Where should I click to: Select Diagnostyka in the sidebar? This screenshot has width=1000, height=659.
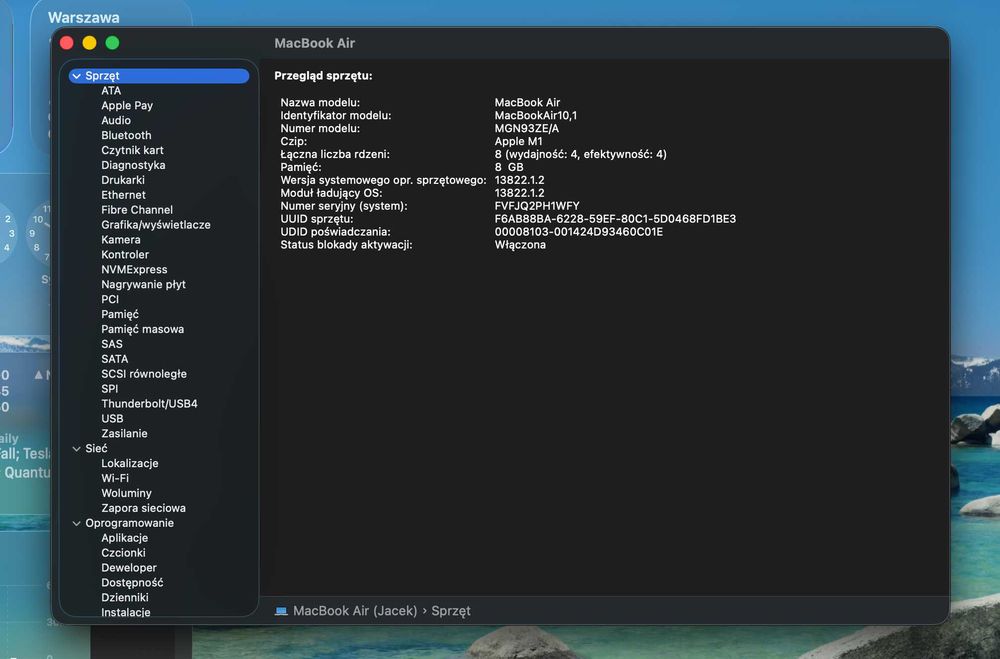133,165
